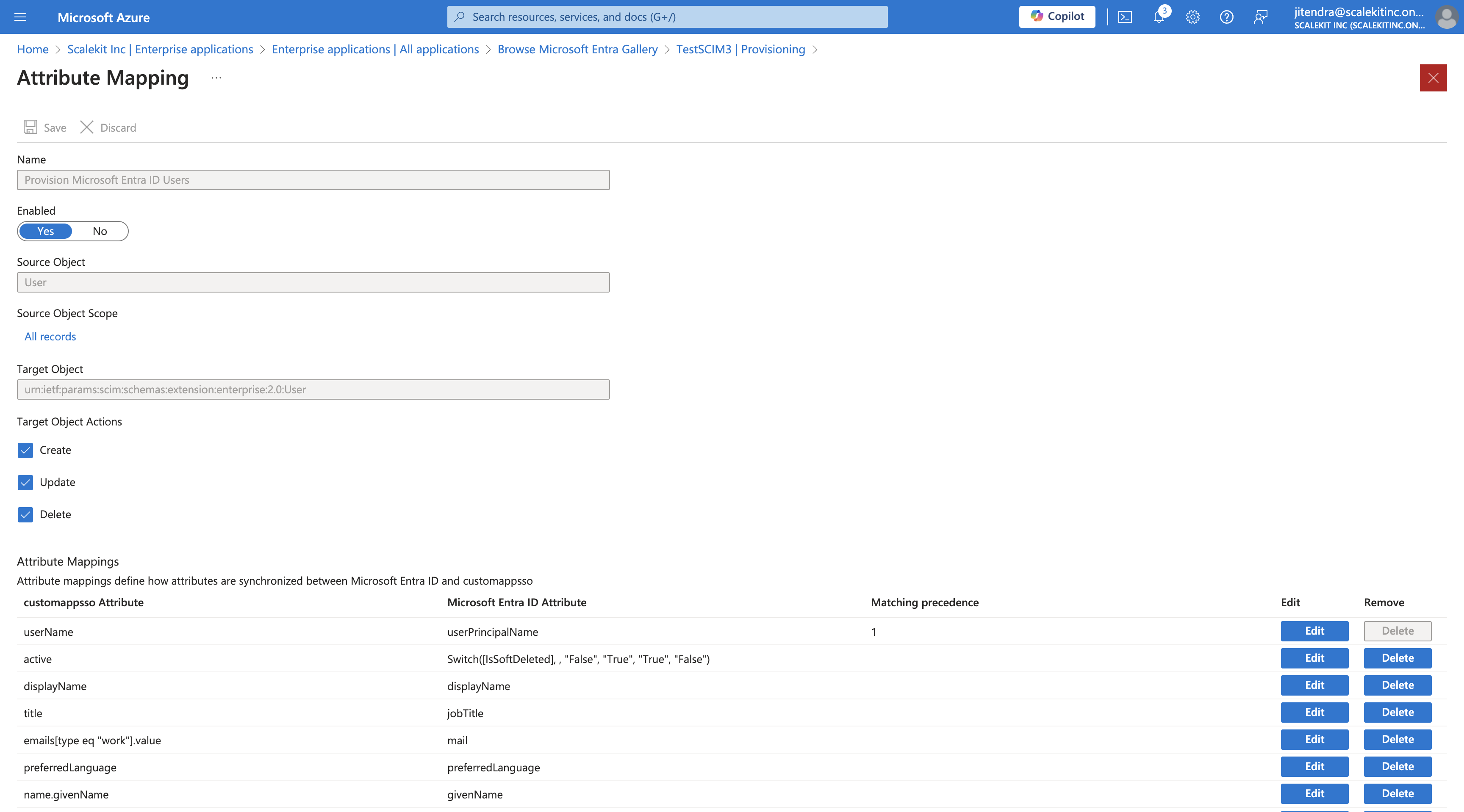This screenshot has width=1464, height=812.
Task: View notifications bell with 3 alerts
Action: point(1159,17)
